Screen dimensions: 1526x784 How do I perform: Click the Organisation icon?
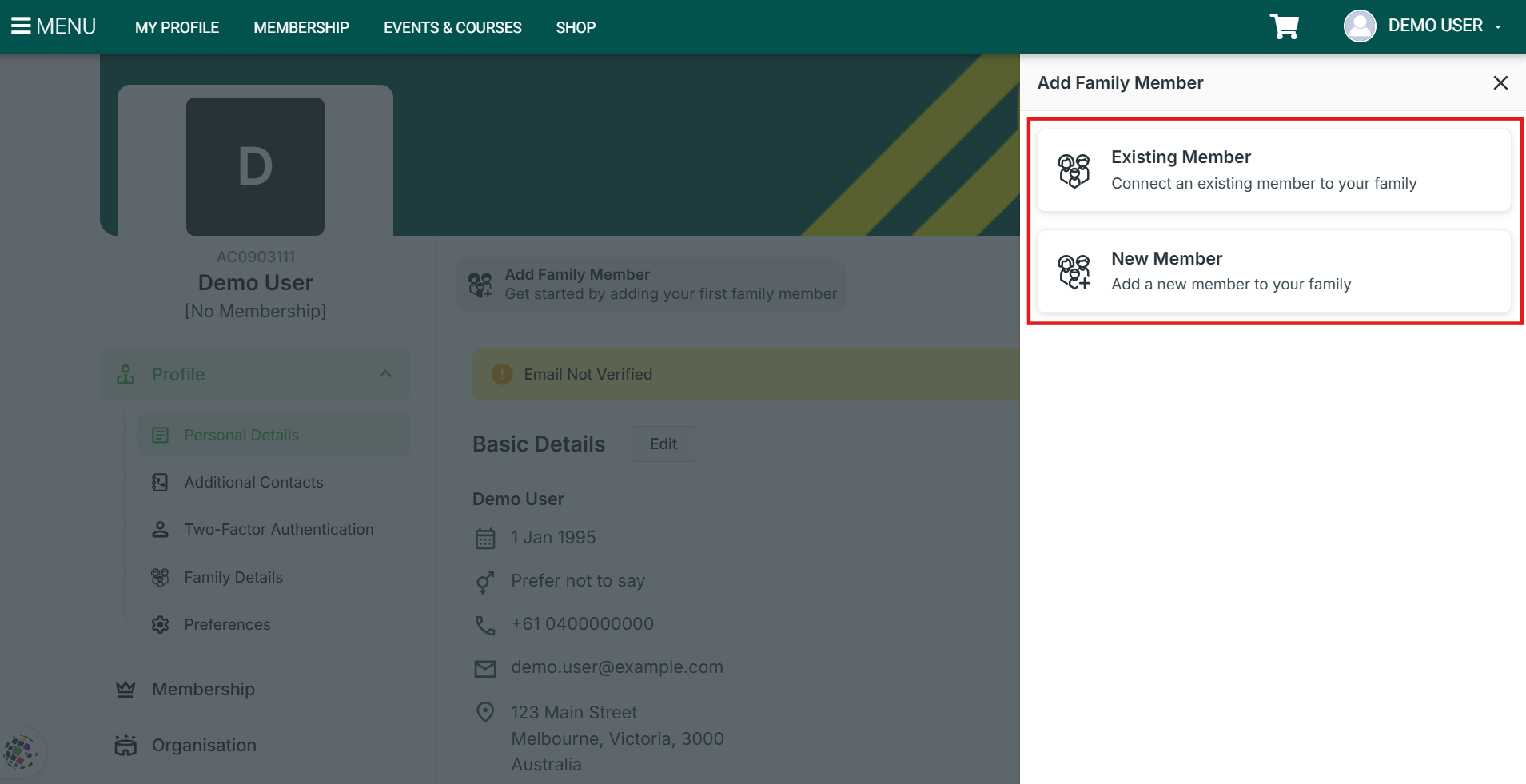[126, 745]
